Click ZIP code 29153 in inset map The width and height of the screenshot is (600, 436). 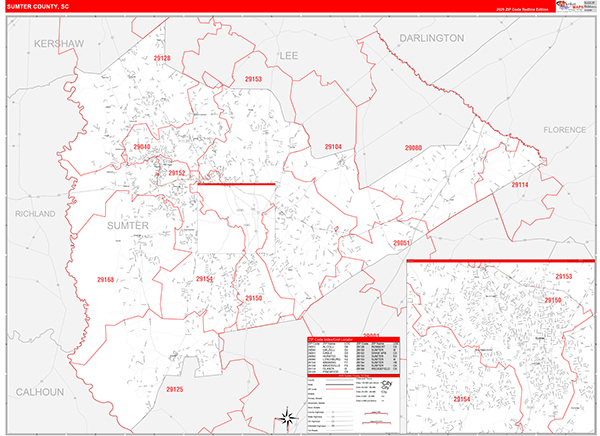564,276
